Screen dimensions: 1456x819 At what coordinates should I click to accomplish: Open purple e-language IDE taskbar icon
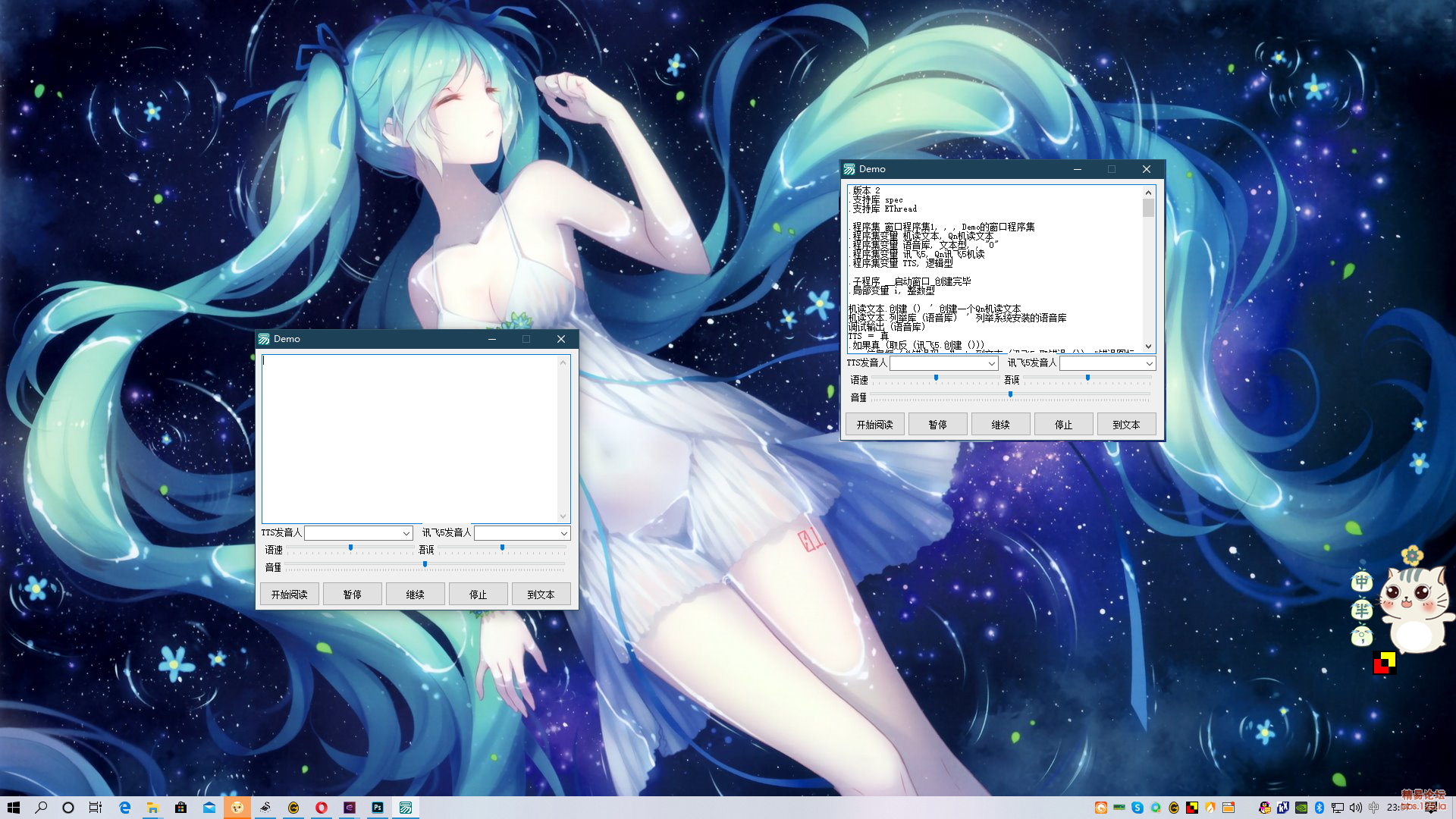pos(350,808)
